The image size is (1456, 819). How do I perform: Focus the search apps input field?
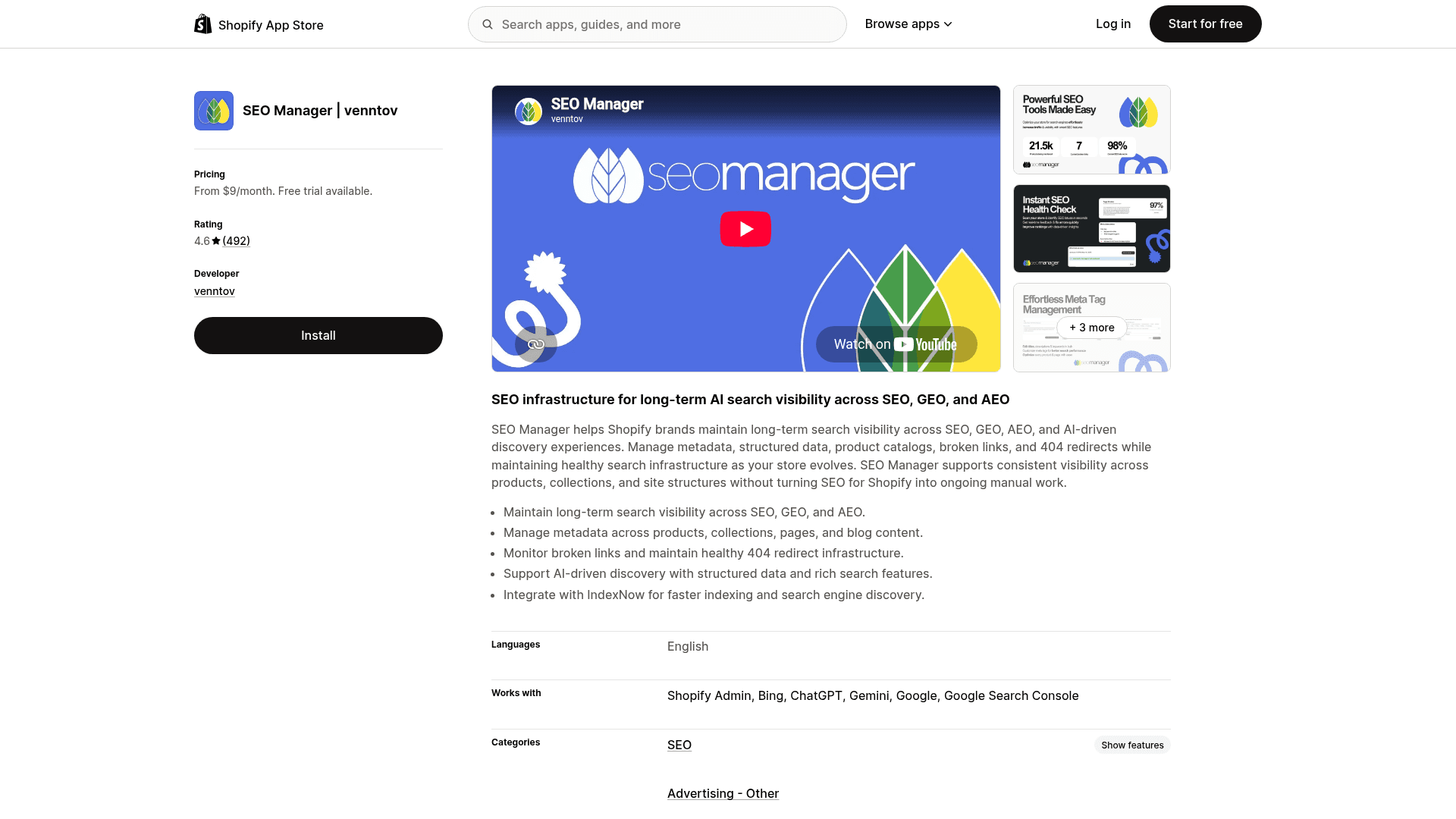pos(657,24)
